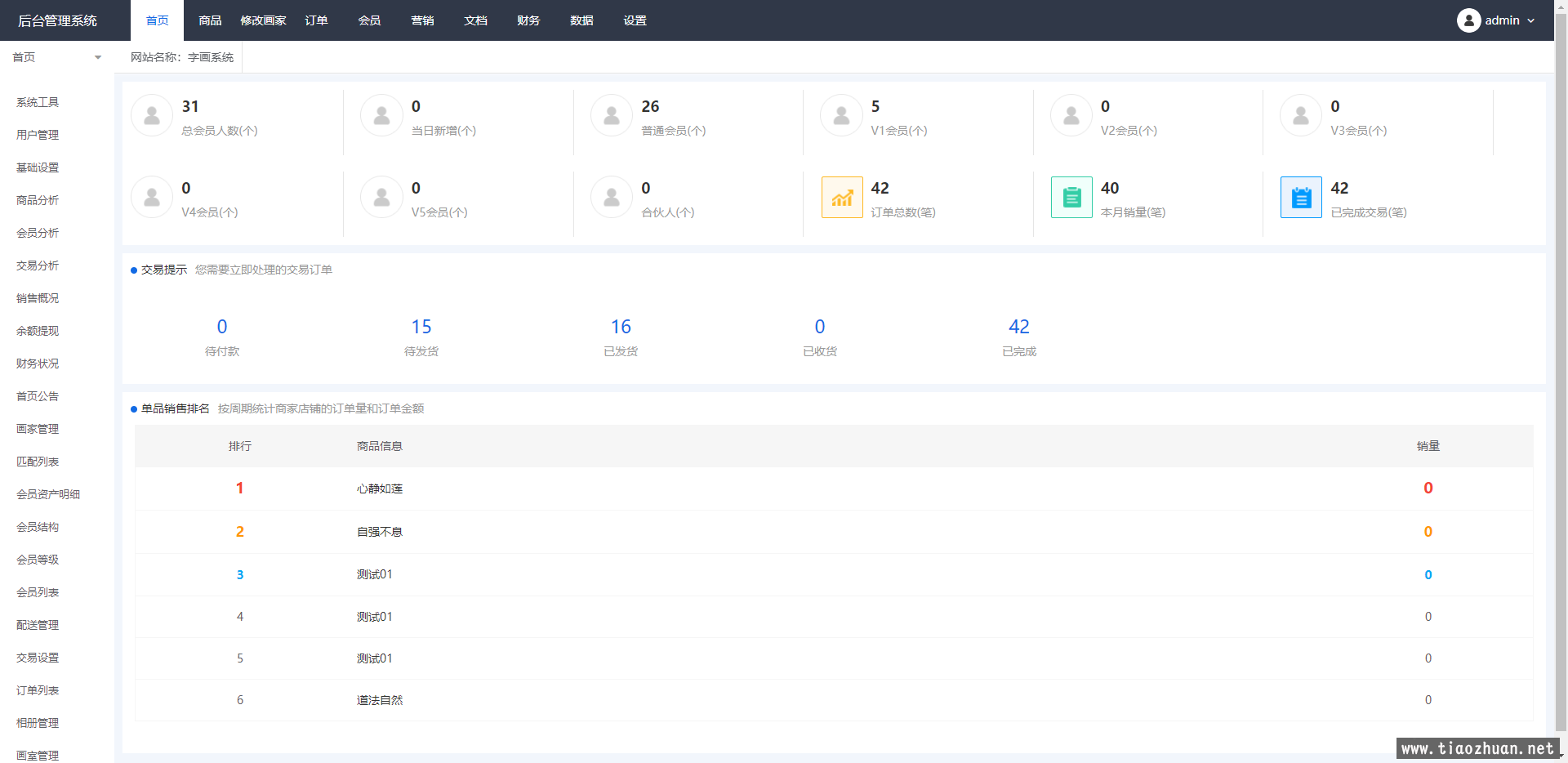Click the avatar icon for 当日新增
The height and width of the screenshot is (763, 1568).
point(381,115)
